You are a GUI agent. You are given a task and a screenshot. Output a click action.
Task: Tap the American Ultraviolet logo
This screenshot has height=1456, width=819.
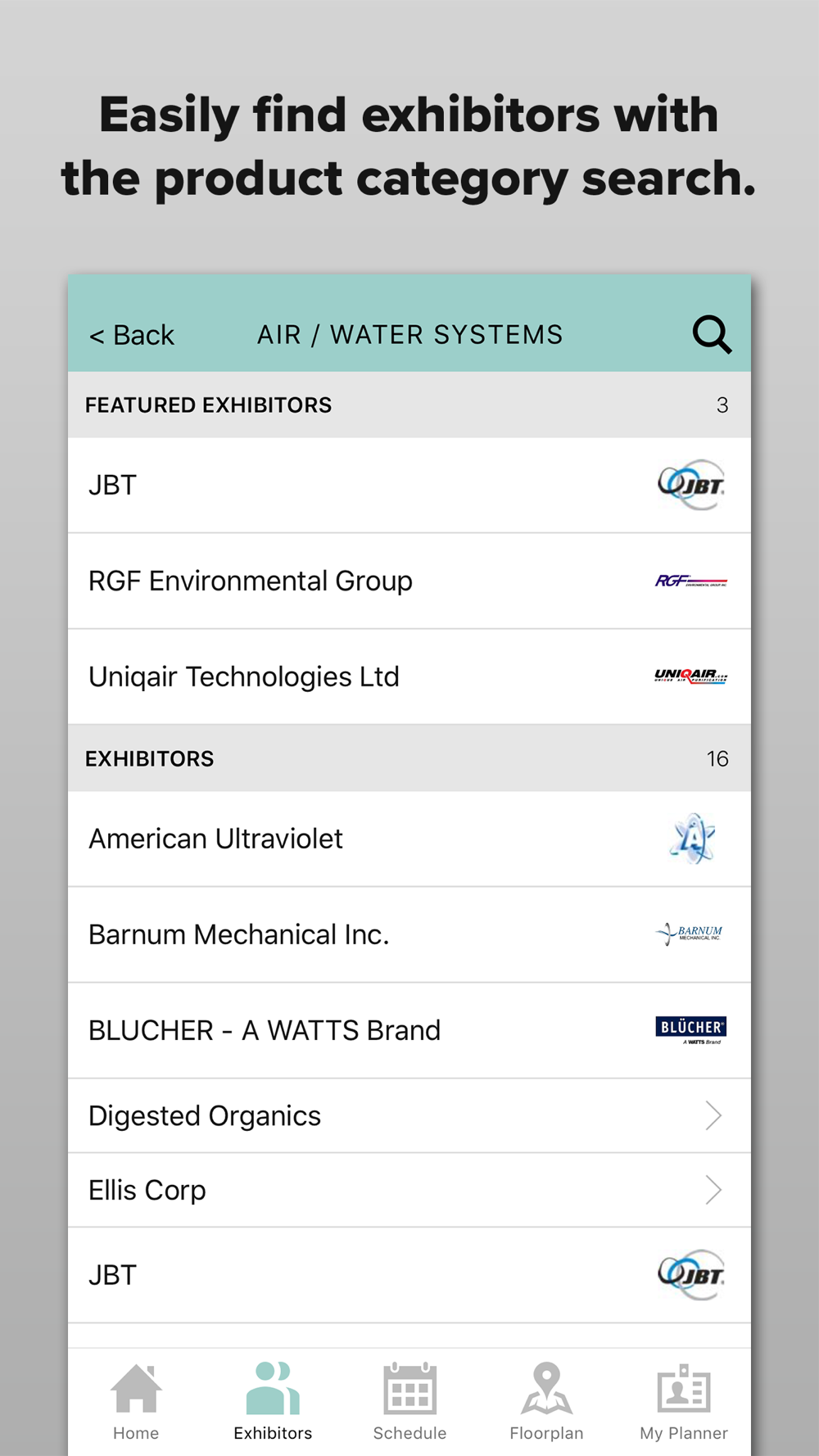click(693, 839)
